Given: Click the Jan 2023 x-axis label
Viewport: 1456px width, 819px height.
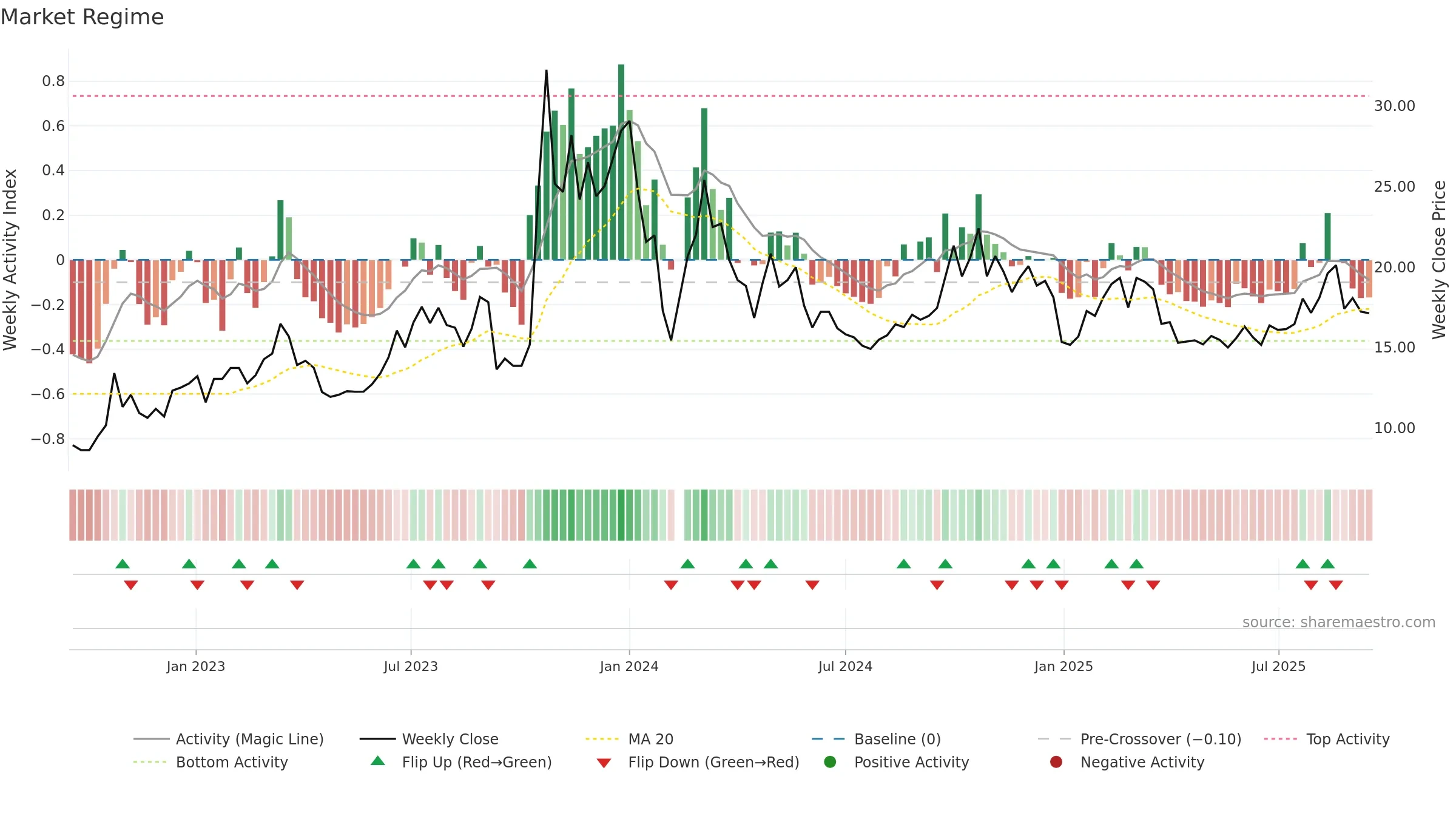Looking at the screenshot, I should 195,666.
